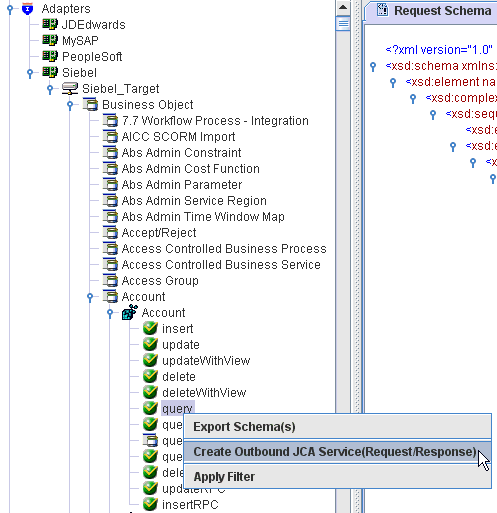Choose Apply Filter from context menu
This screenshot has height=513, width=497.
(x=338, y=477)
